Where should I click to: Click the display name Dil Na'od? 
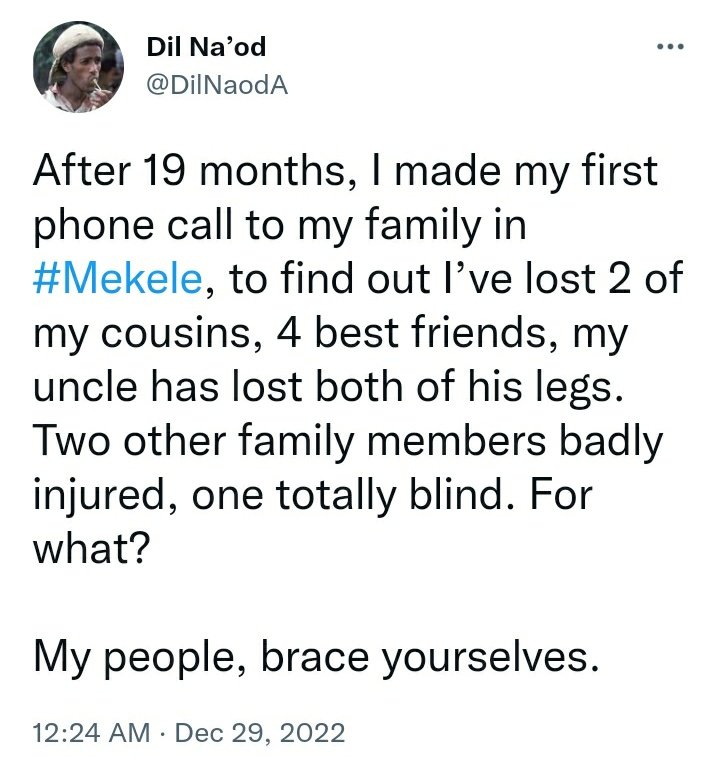click(x=206, y=47)
